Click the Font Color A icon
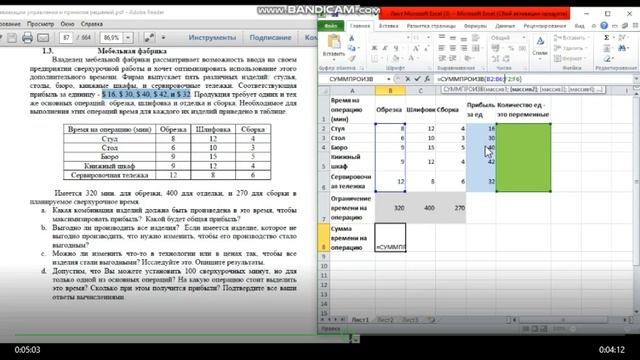The height and width of the screenshot is (360, 640). click(411, 58)
